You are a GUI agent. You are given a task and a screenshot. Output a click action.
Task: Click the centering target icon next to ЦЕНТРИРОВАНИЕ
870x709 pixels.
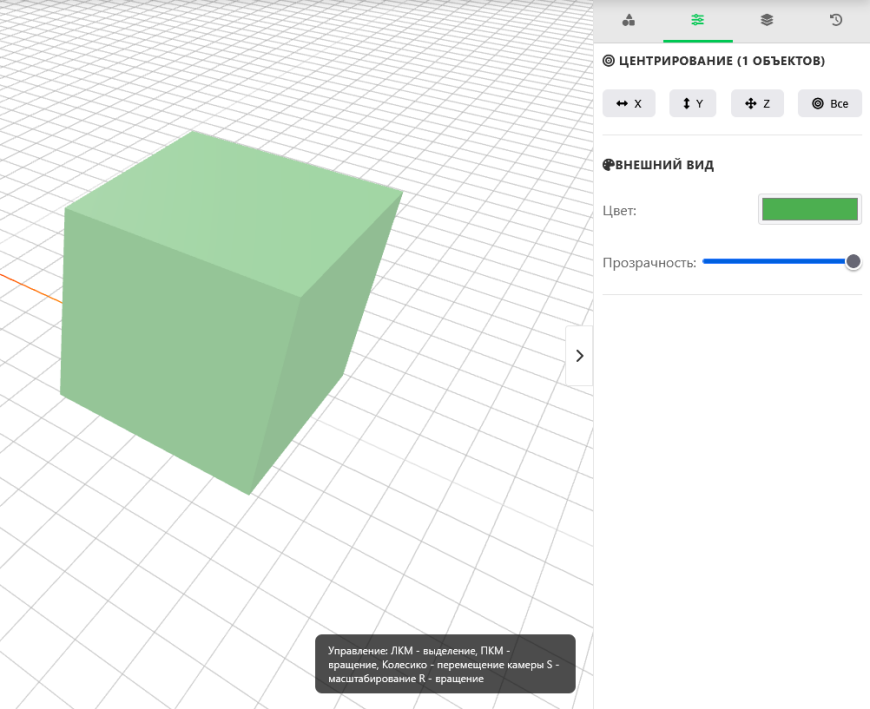tap(606, 61)
